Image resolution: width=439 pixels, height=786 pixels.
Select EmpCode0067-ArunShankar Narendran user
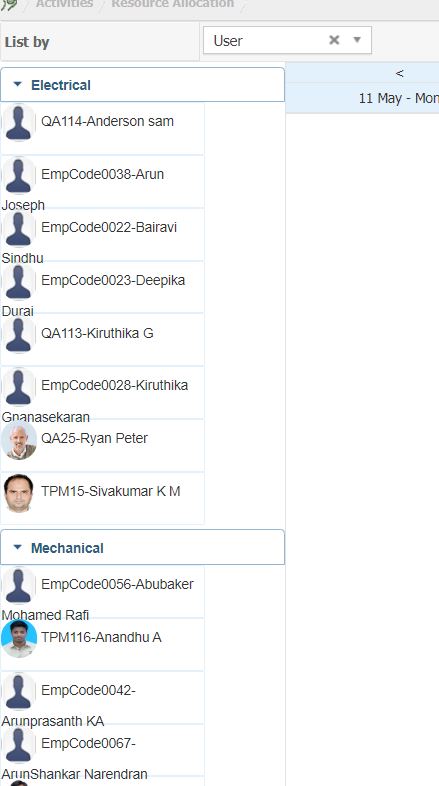102,751
